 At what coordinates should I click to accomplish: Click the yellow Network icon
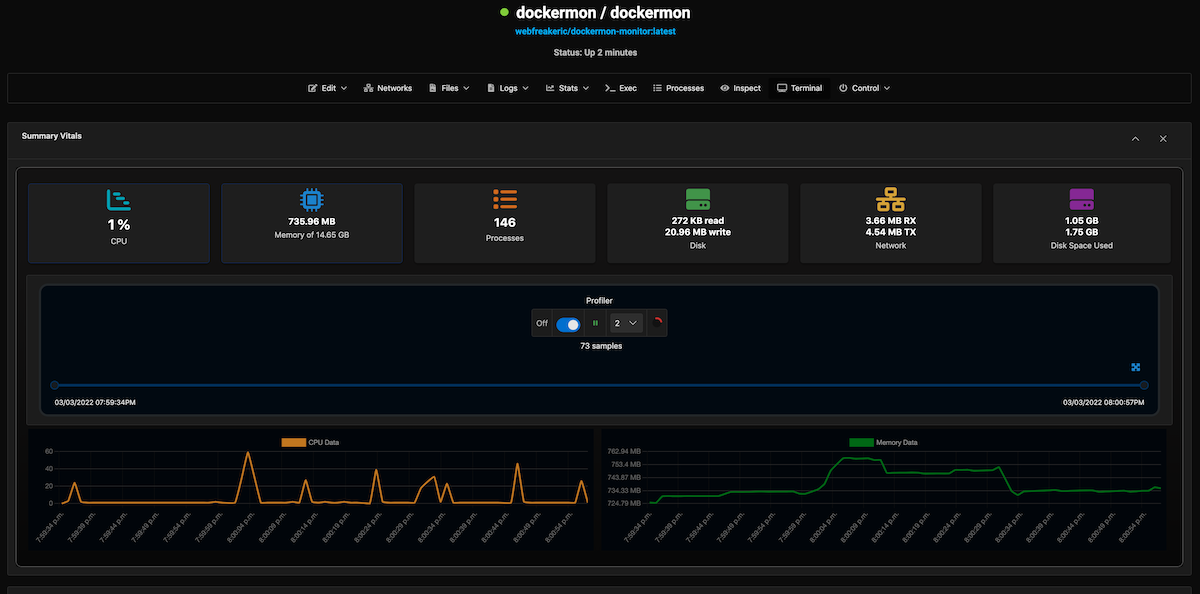click(x=891, y=199)
